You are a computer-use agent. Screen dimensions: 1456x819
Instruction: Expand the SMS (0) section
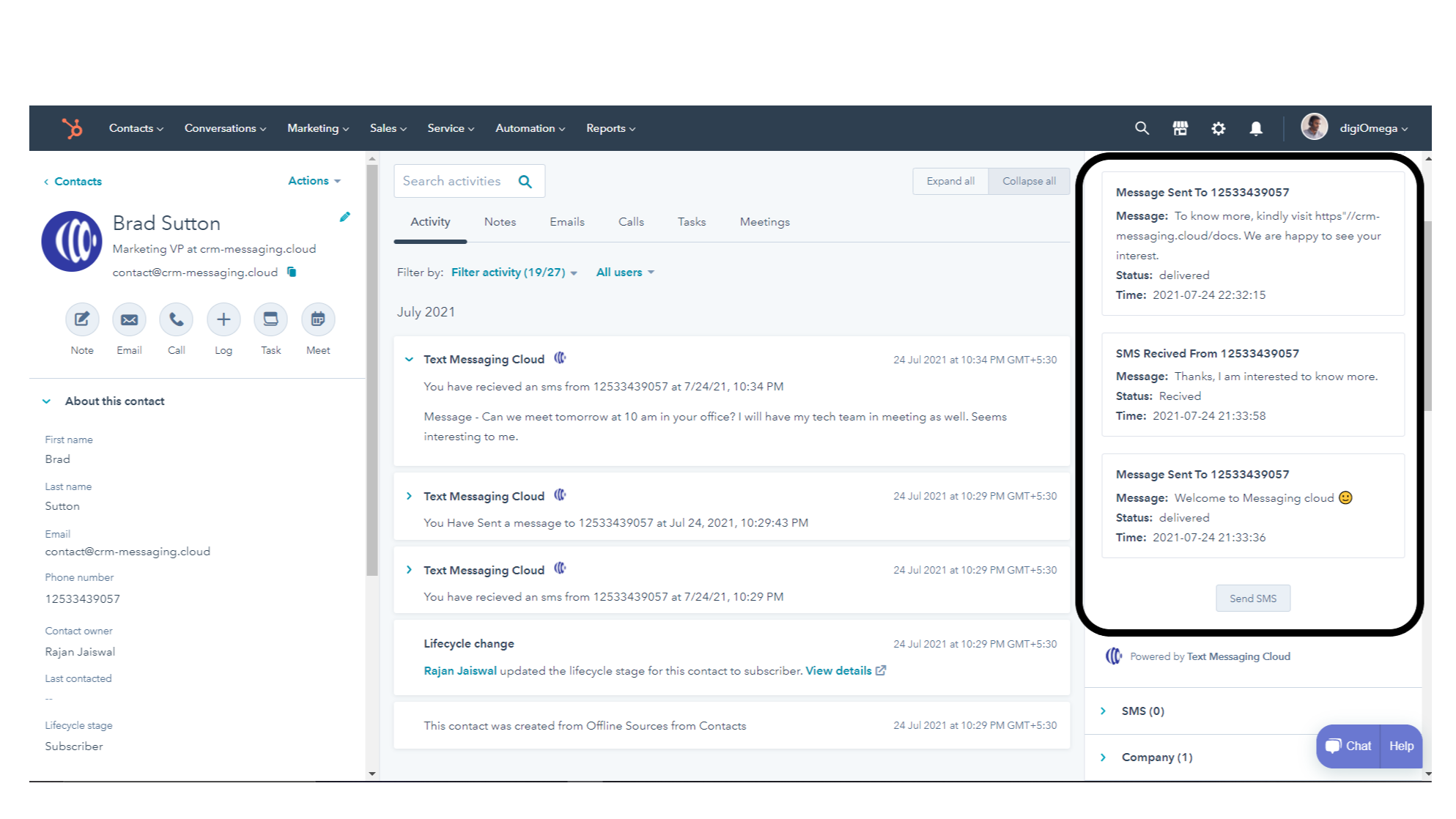(1104, 711)
